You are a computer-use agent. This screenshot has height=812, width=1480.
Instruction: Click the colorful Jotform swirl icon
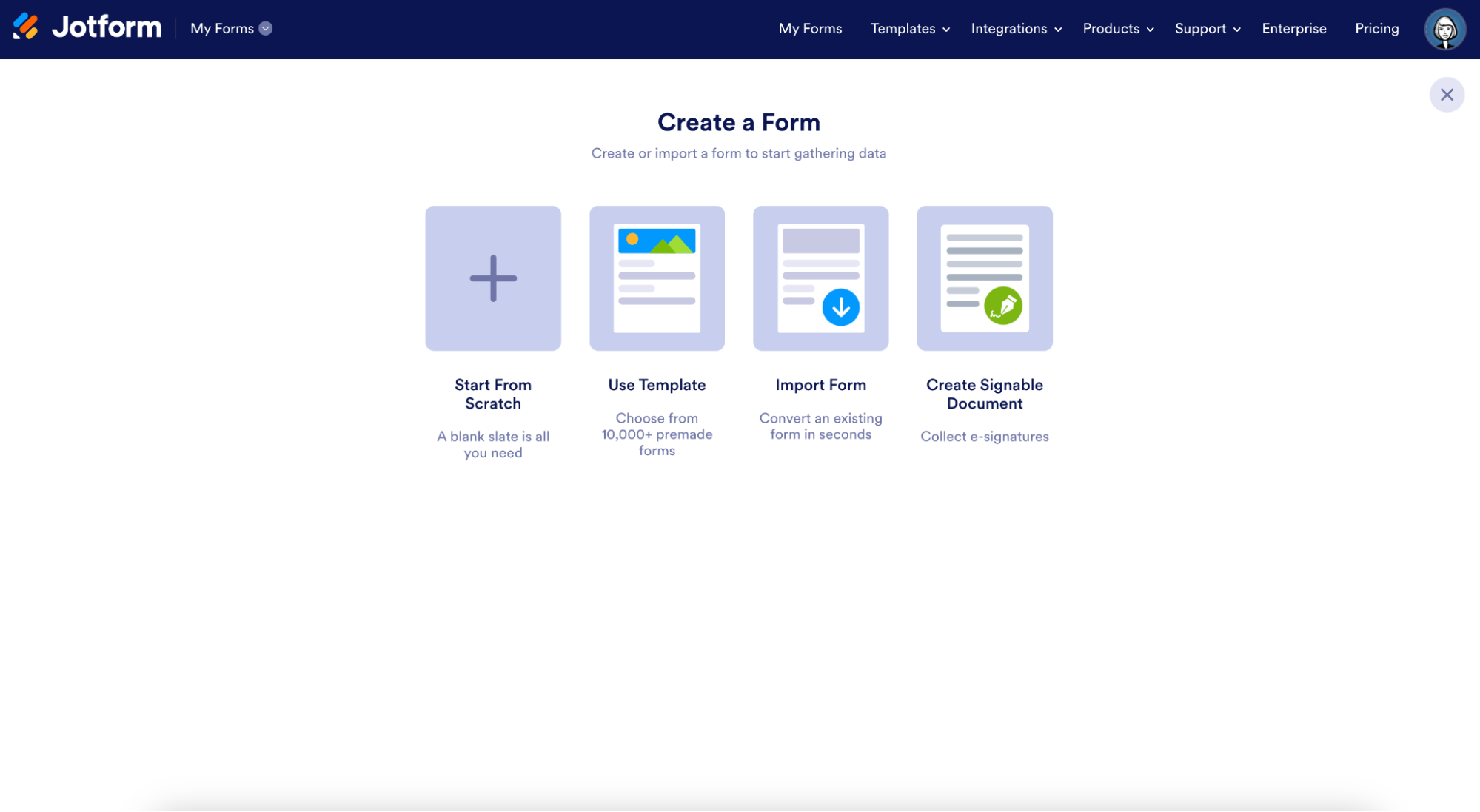click(x=28, y=28)
